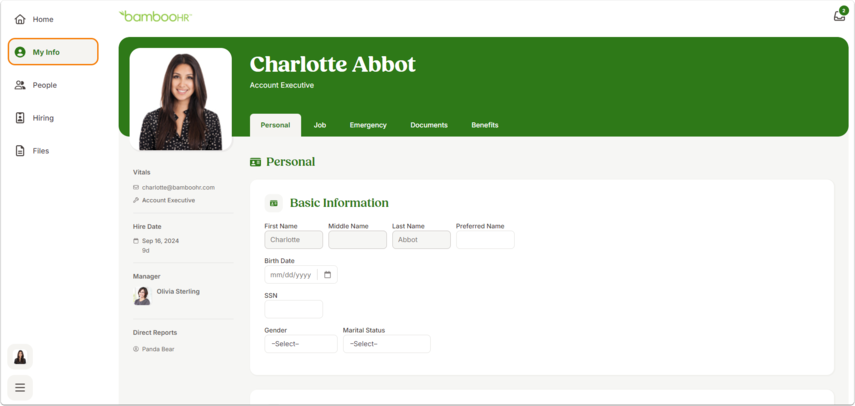This screenshot has height=406, width=855.
Task: Switch to the Emergency tab
Action: point(368,125)
